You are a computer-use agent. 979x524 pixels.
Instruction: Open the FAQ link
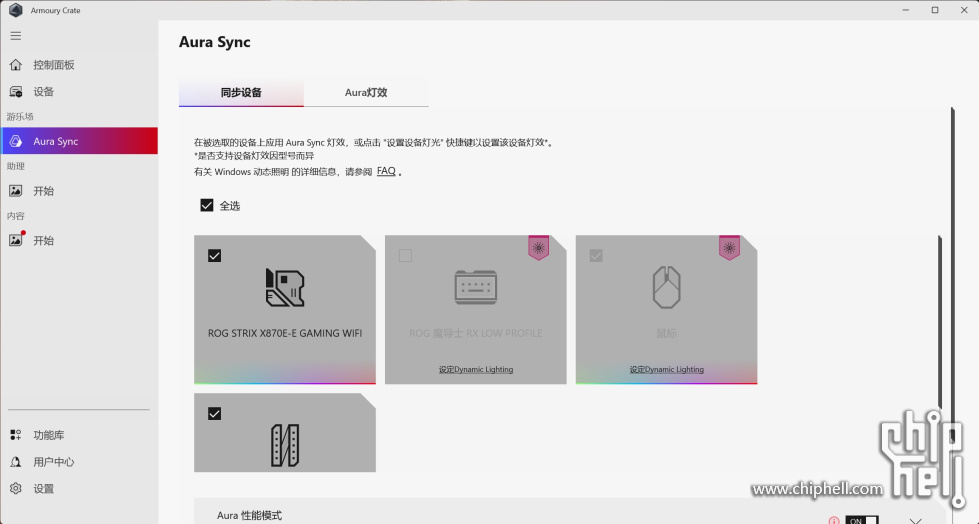(386, 171)
